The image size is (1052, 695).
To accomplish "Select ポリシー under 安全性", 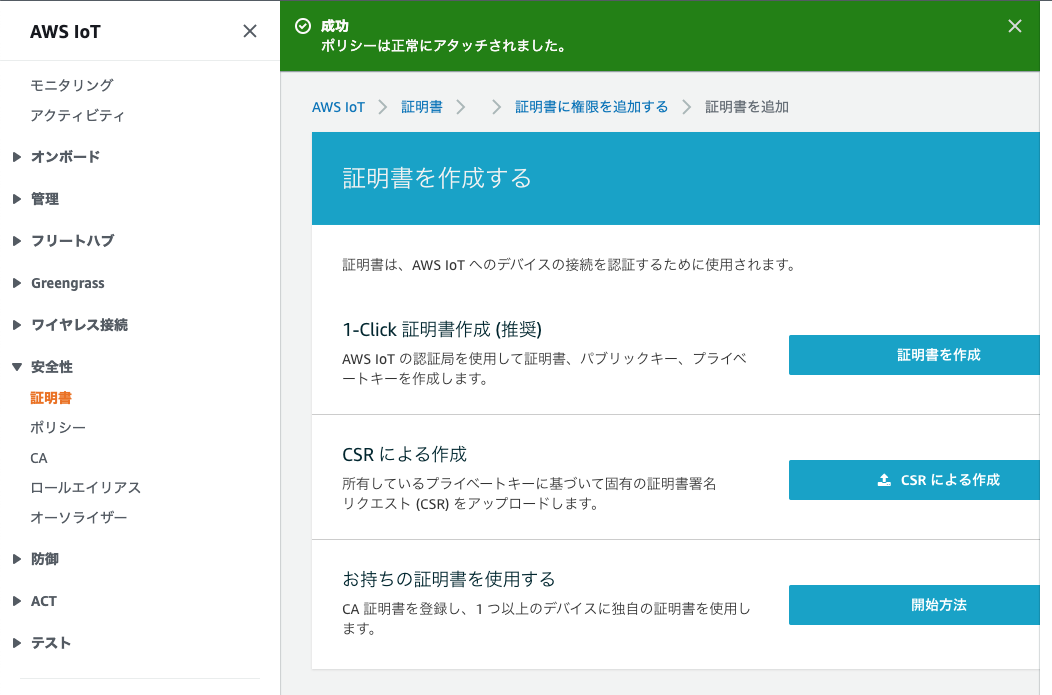I will click(58, 427).
